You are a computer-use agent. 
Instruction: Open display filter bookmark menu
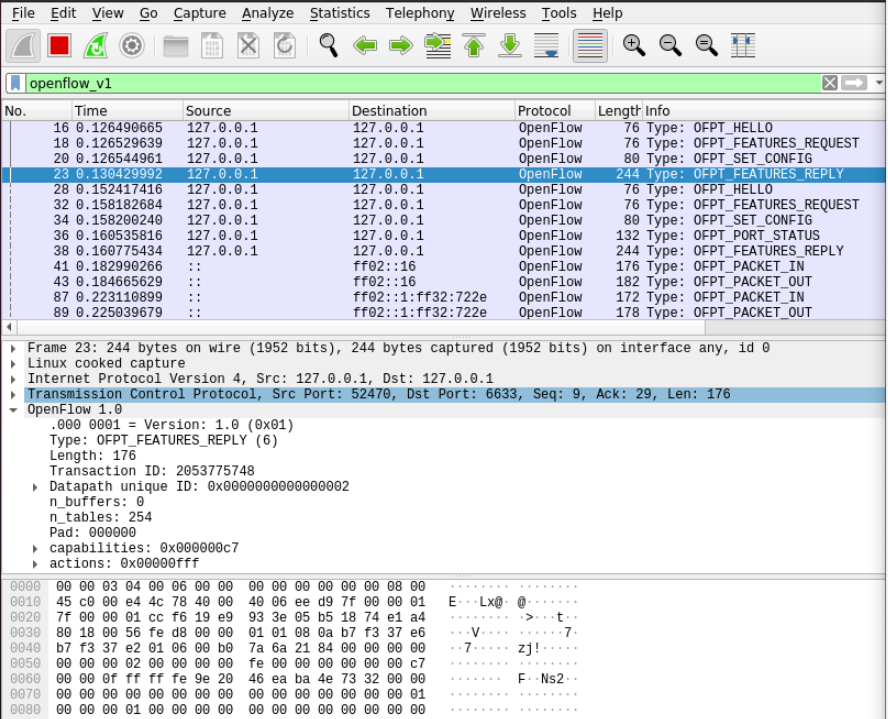pyautogui.click(x=16, y=83)
